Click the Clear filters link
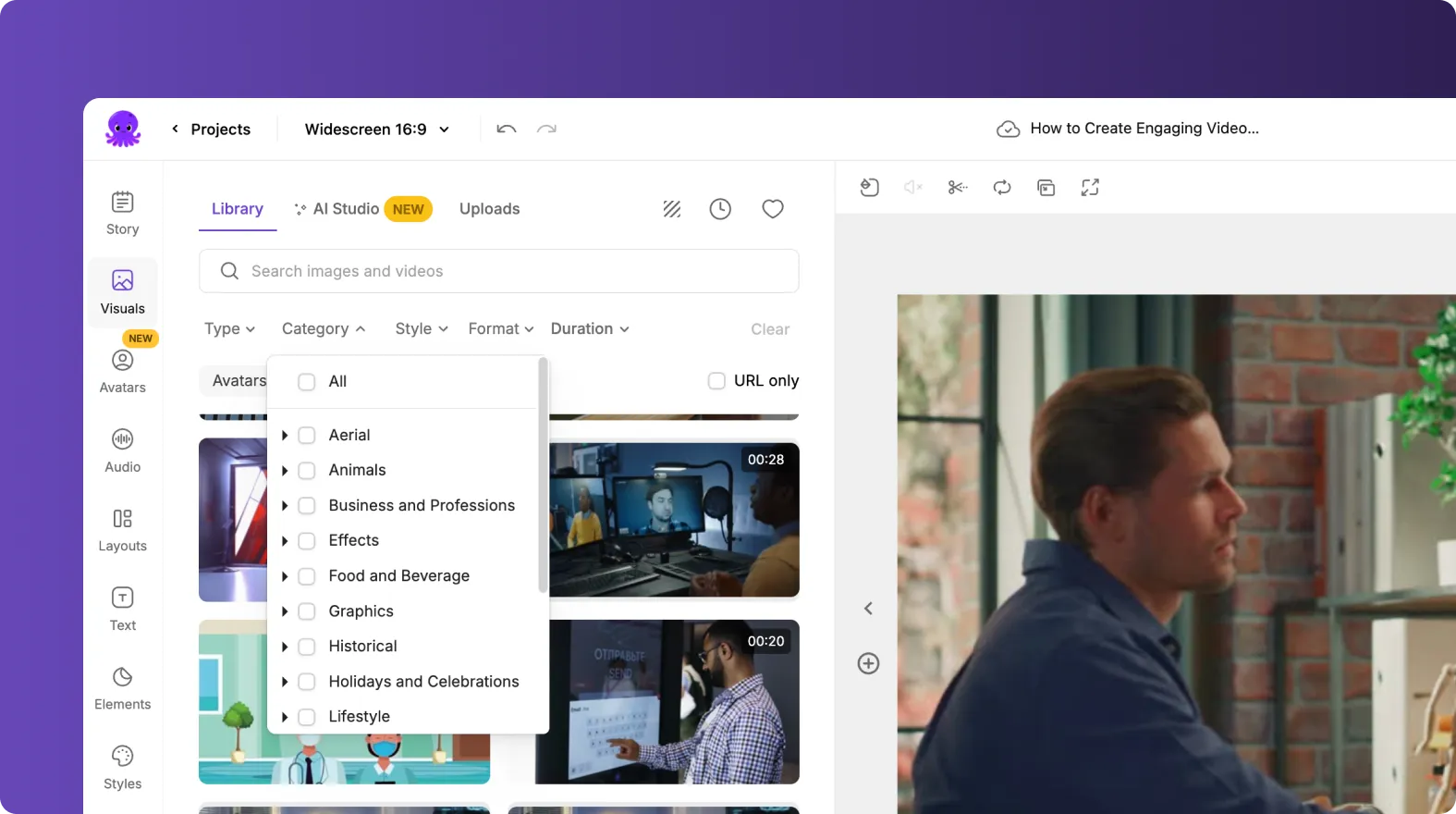This screenshot has height=814, width=1456. pyautogui.click(x=769, y=329)
